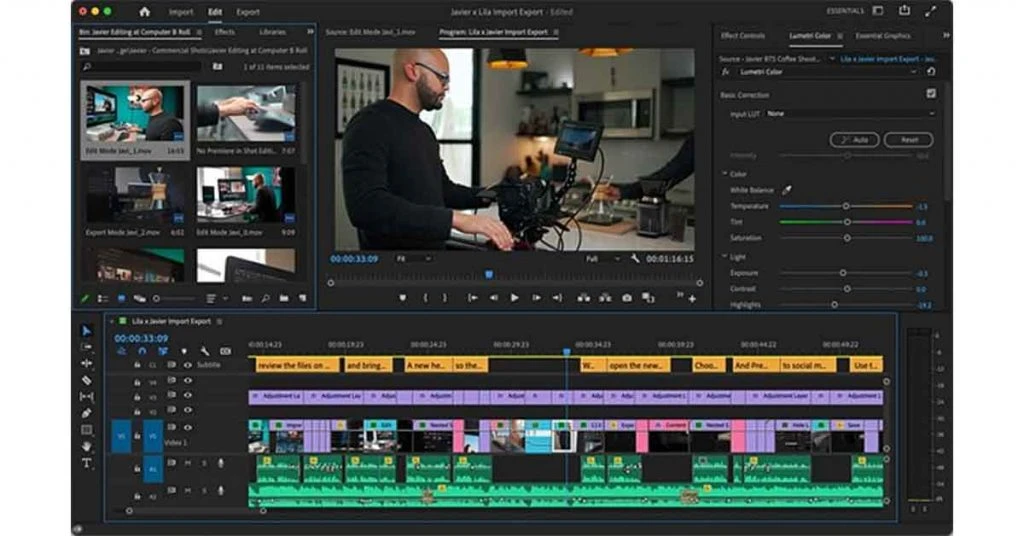The height and width of the screenshot is (536, 1024).
Task: Enable voice-over record on A1 track
Action: pos(221,463)
